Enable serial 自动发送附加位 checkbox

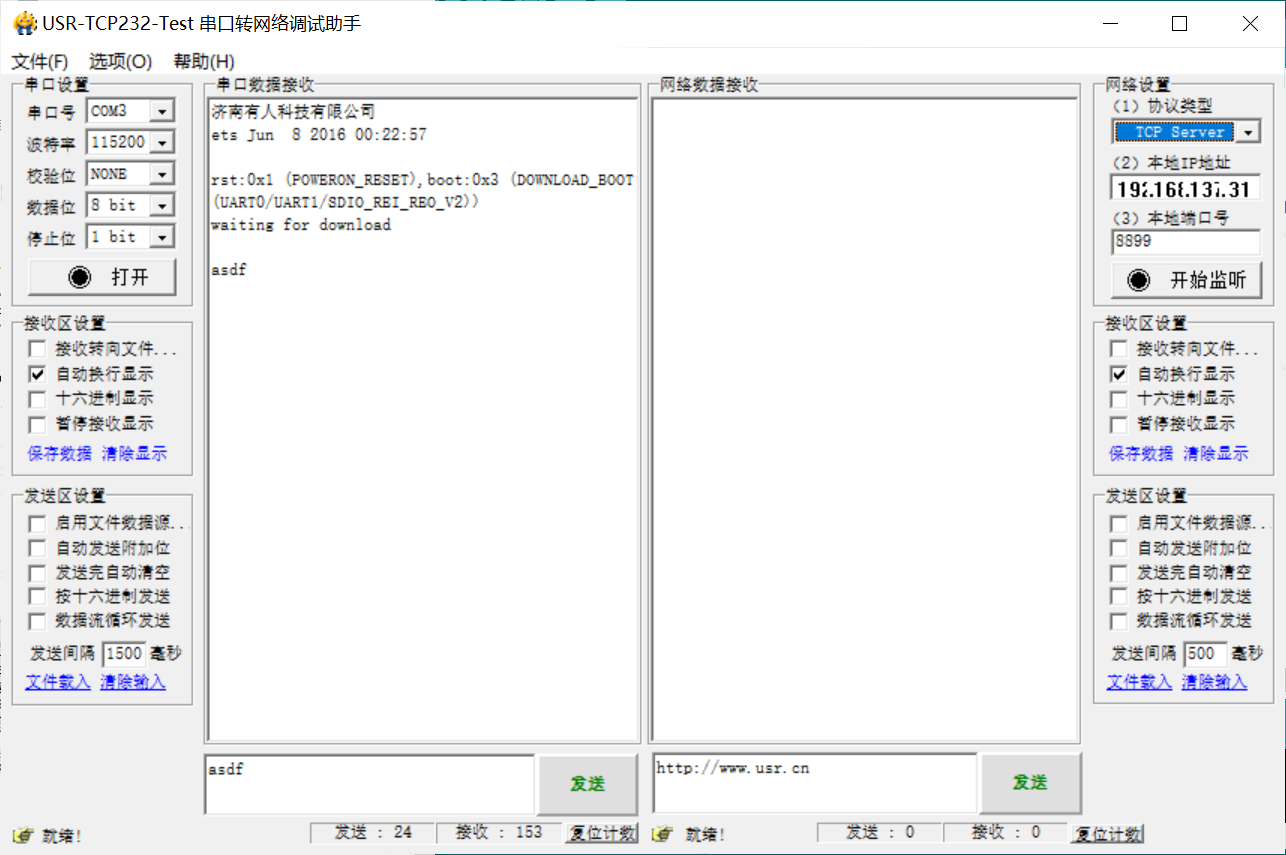pyautogui.click(x=37, y=548)
